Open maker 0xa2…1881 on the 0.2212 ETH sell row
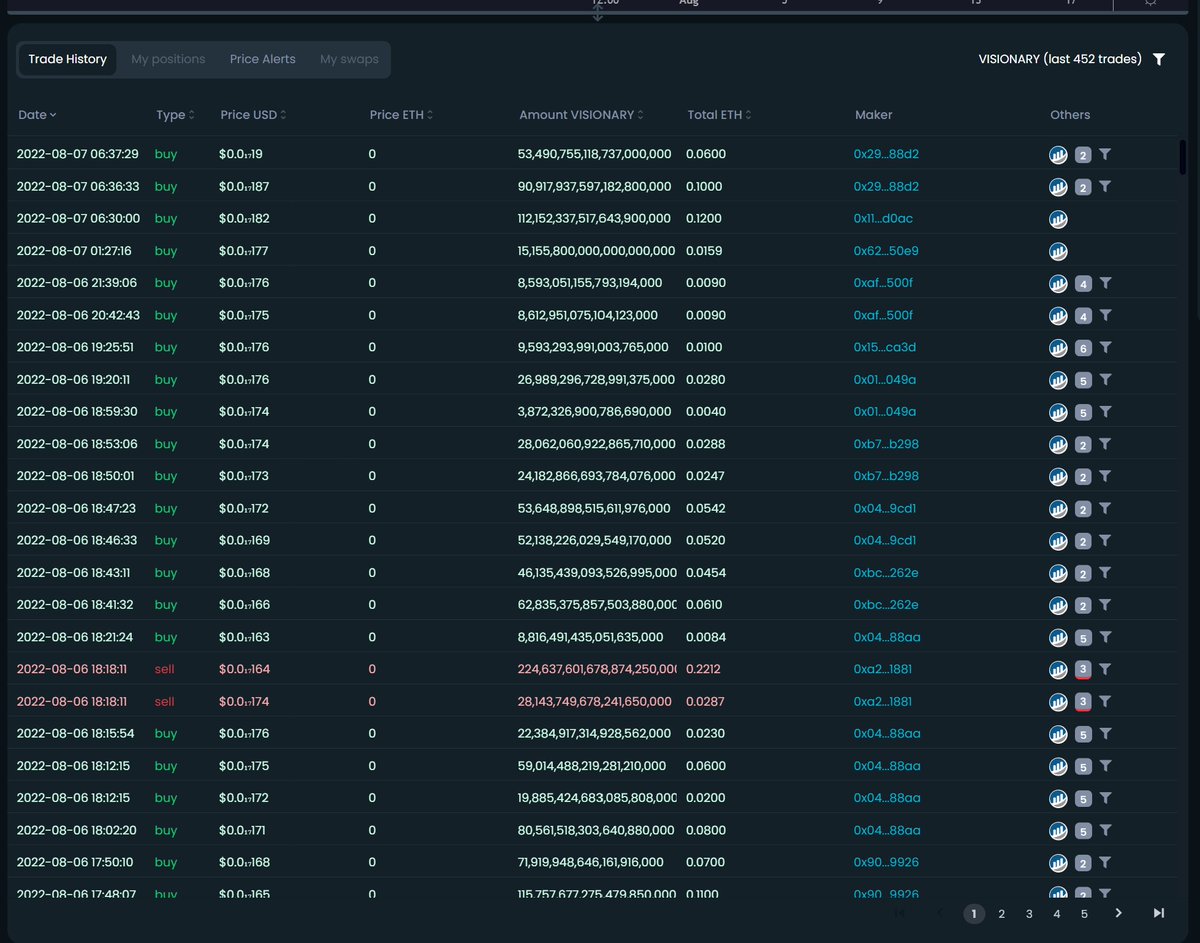 point(883,669)
